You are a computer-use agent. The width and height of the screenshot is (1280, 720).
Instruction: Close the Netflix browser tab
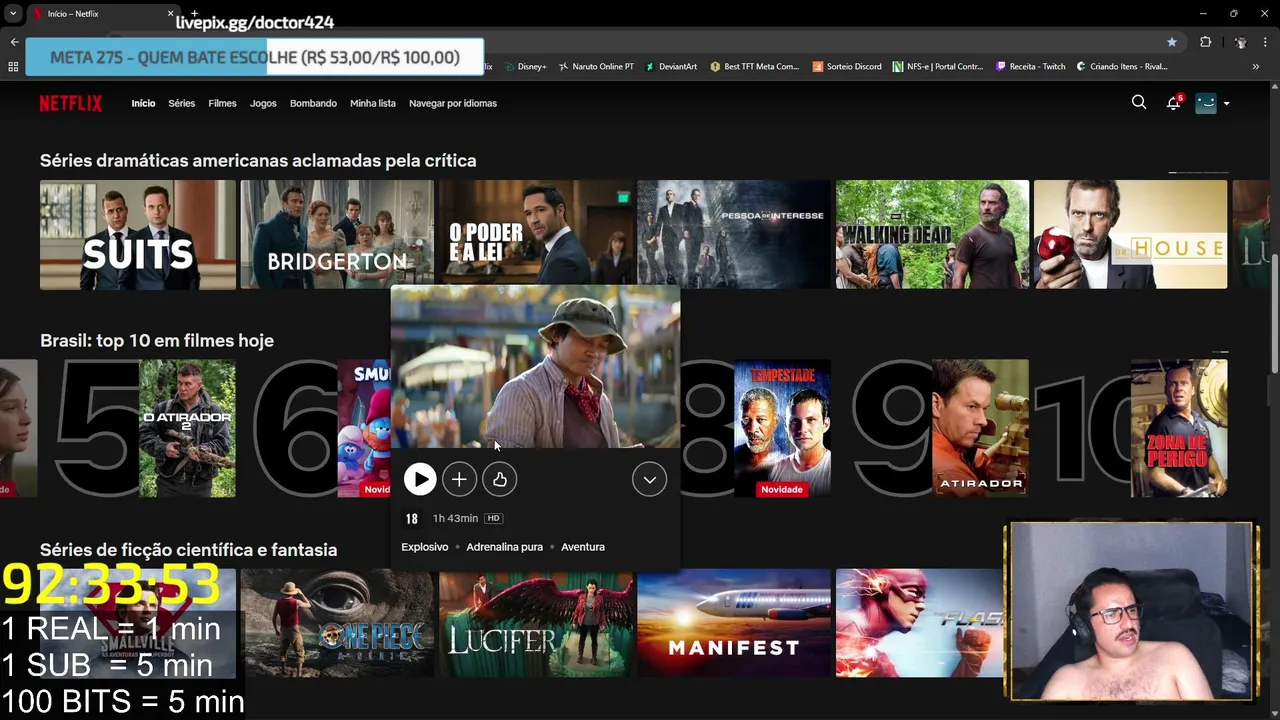(170, 14)
